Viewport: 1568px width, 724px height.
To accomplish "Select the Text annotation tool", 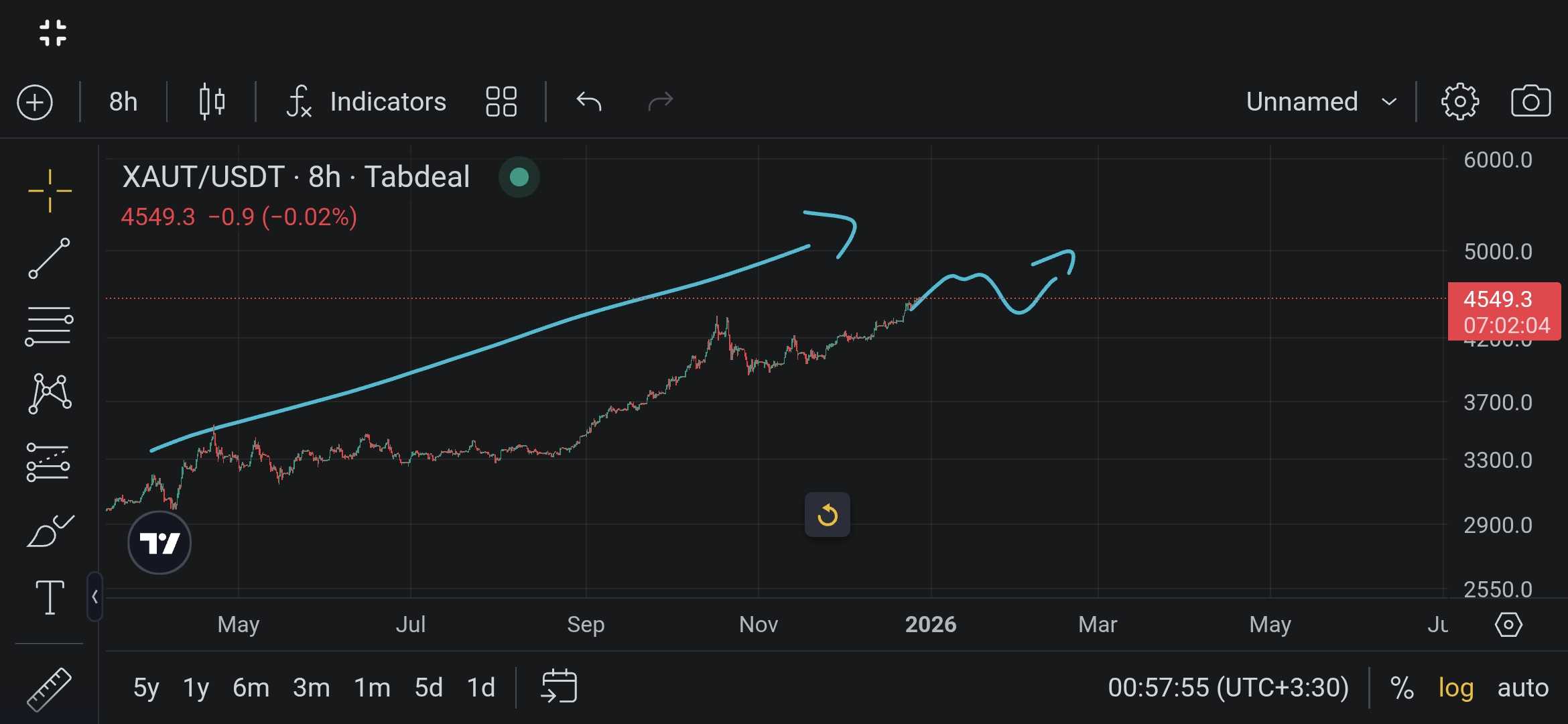I will 50,597.
